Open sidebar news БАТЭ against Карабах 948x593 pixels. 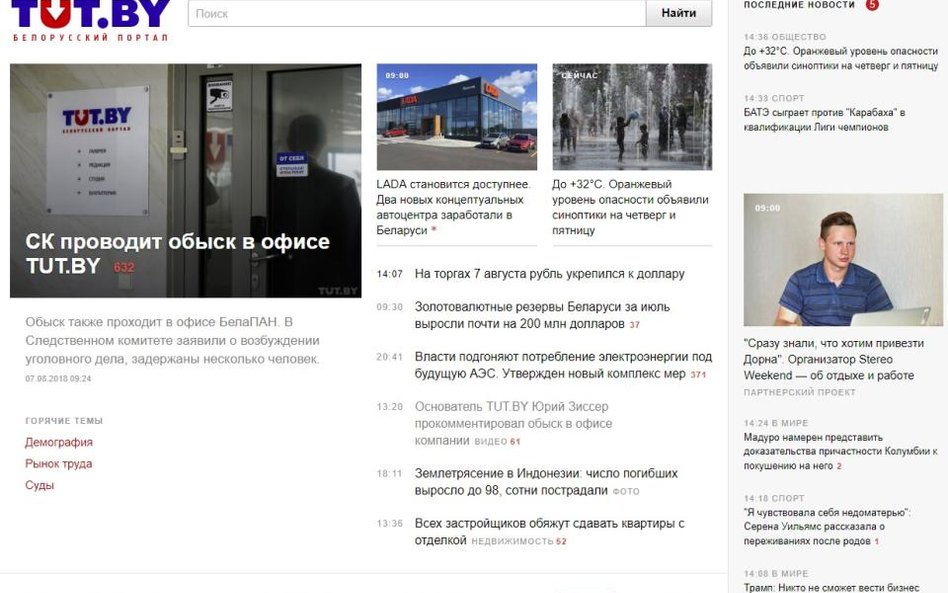point(824,120)
